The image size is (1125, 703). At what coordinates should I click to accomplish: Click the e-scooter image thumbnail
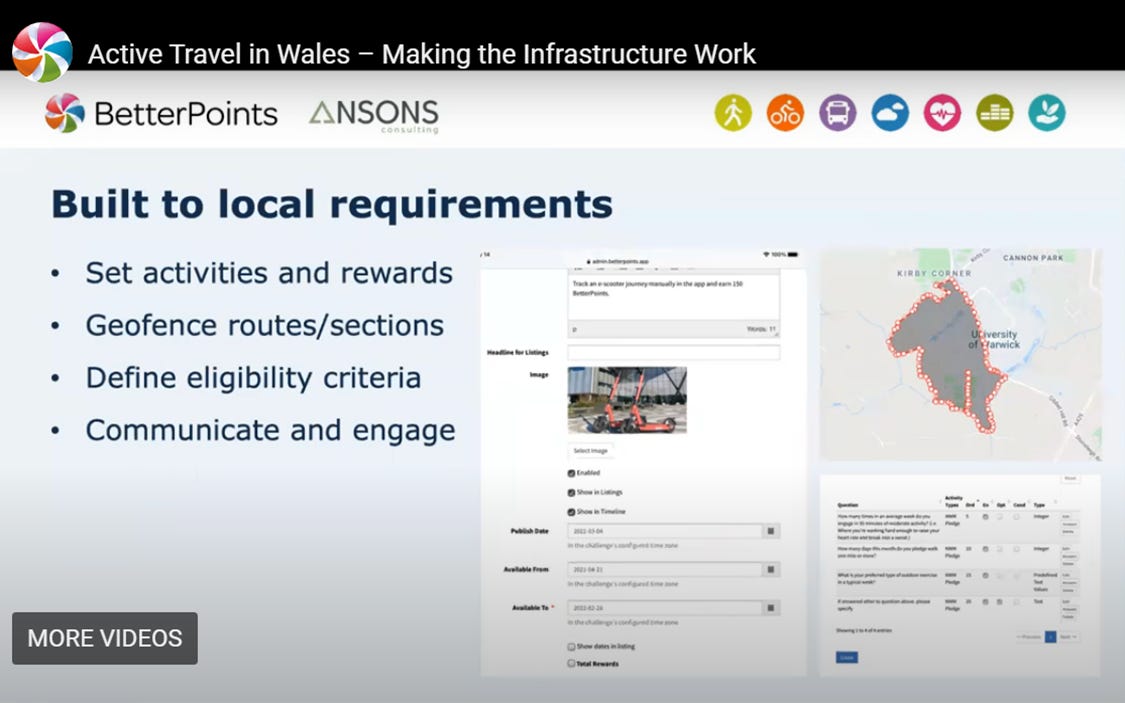click(627, 400)
